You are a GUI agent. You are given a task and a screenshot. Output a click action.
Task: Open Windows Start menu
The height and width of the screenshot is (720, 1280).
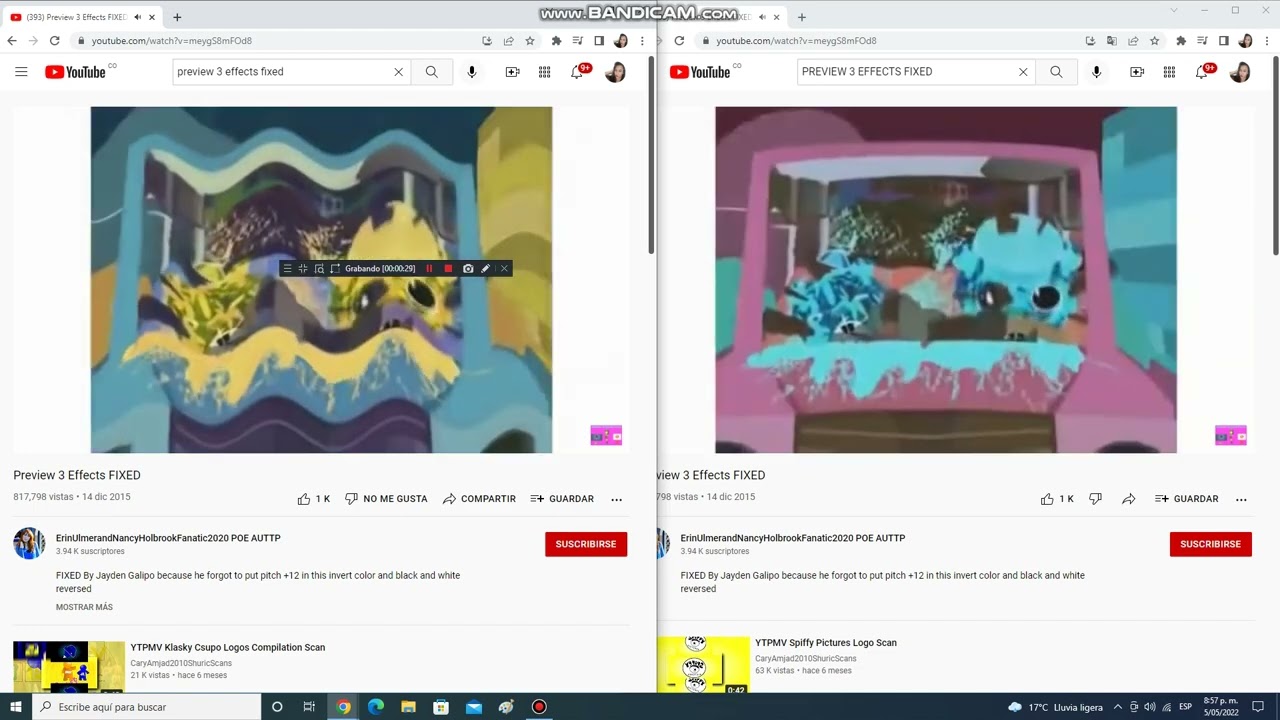(x=16, y=707)
